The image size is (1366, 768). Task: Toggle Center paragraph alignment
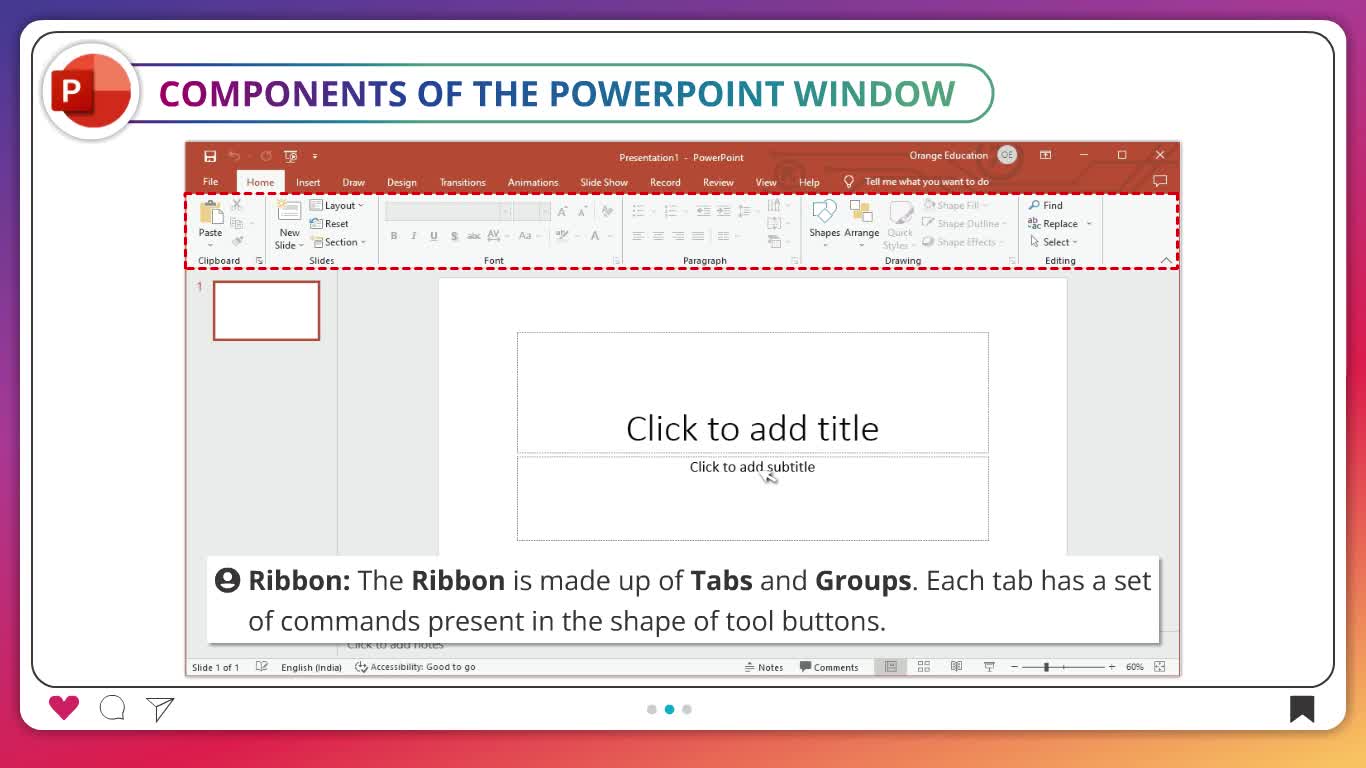658,236
